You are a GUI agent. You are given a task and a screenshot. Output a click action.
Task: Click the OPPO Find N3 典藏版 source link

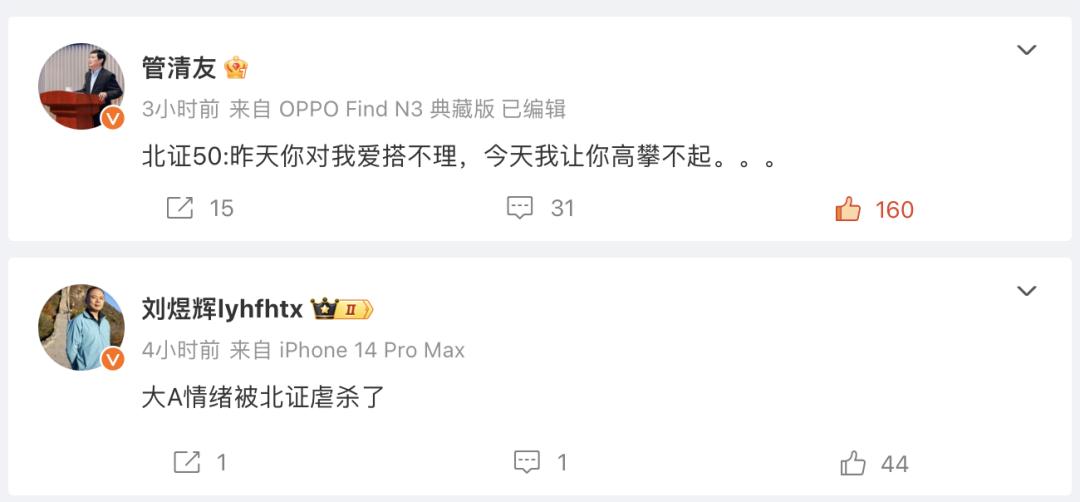pos(386,109)
